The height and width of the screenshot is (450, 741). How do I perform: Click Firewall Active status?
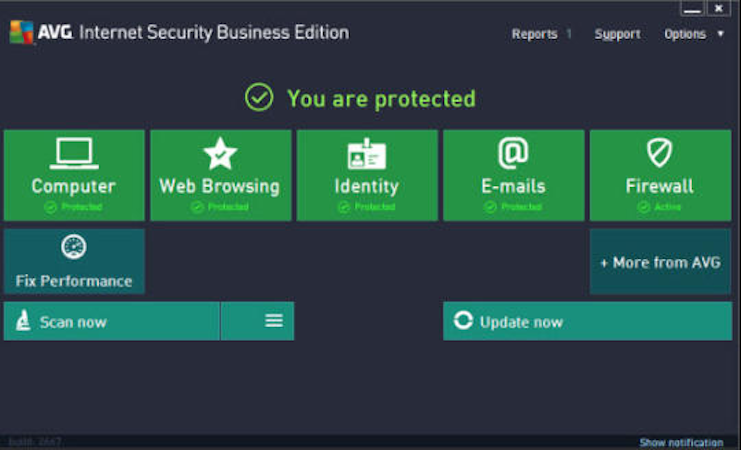click(x=659, y=207)
